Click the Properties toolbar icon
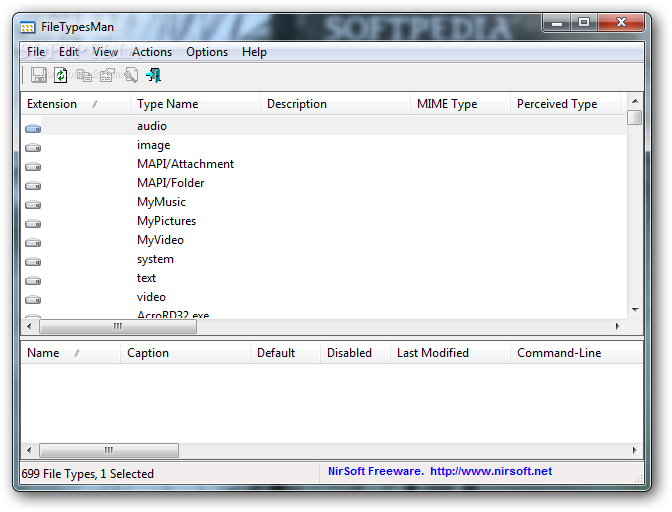 tap(107, 75)
